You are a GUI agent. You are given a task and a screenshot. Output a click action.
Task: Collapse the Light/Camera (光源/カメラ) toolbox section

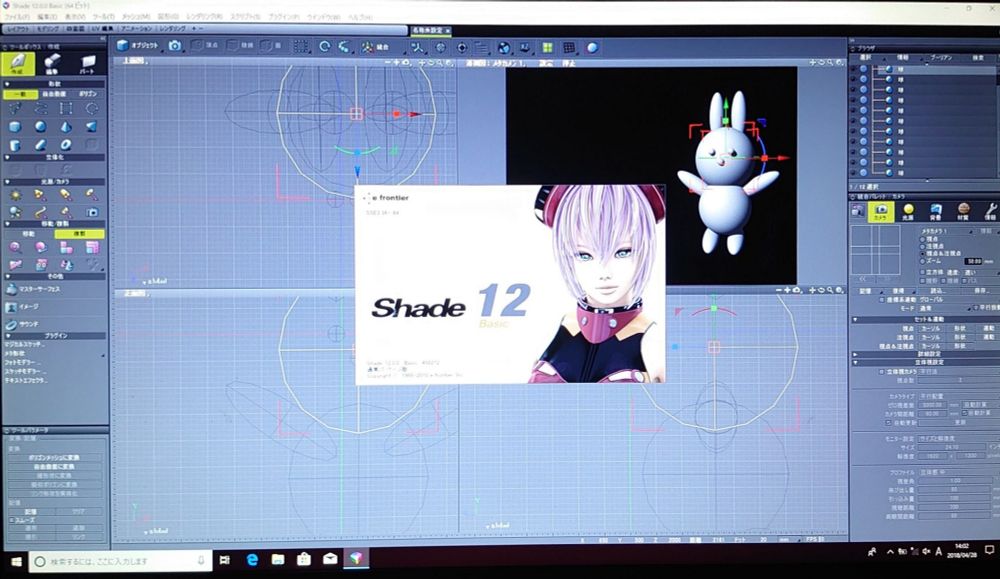click(x=7, y=182)
